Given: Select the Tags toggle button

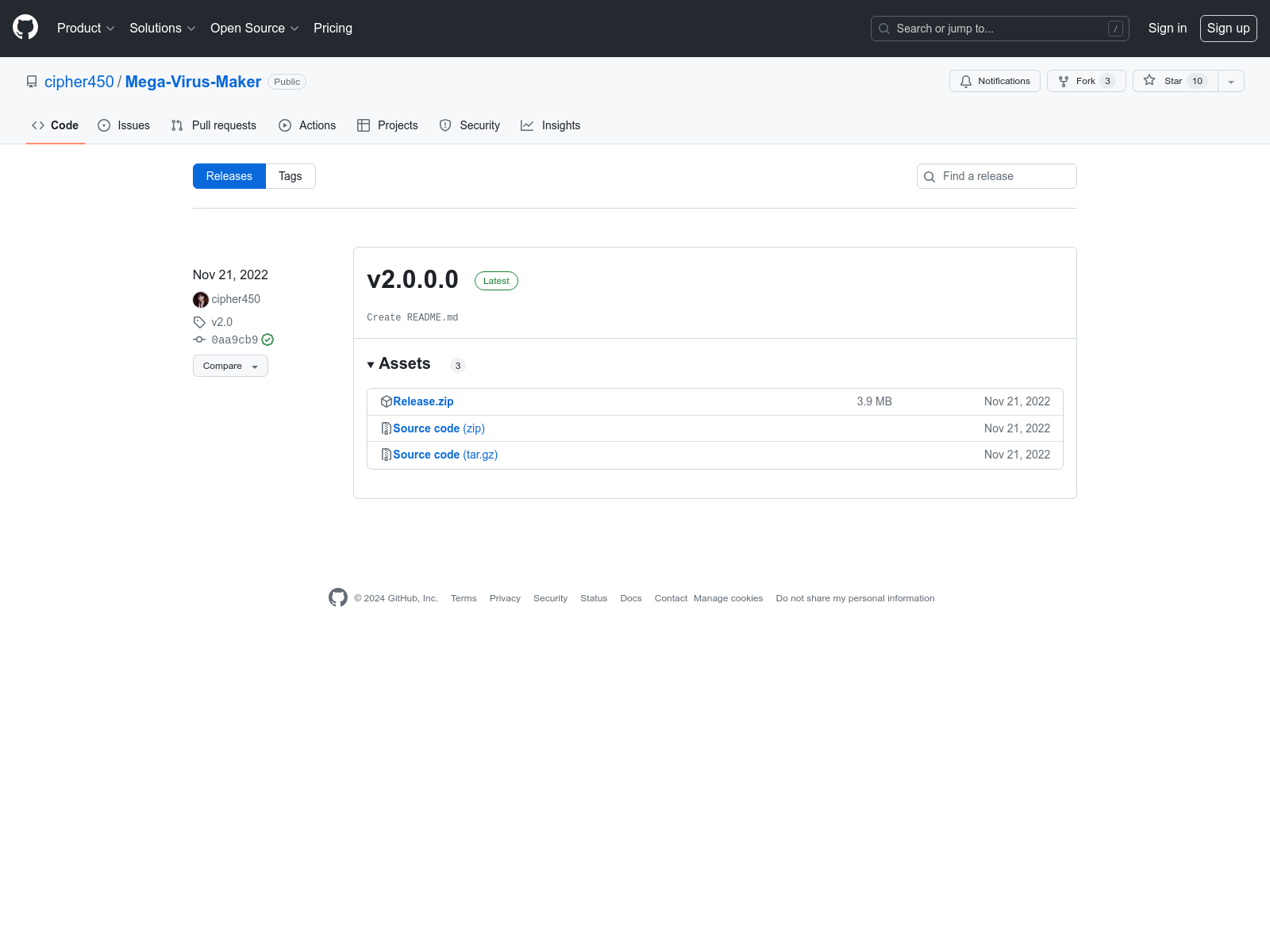Looking at the screenshot, I should [x=291, y=176].
